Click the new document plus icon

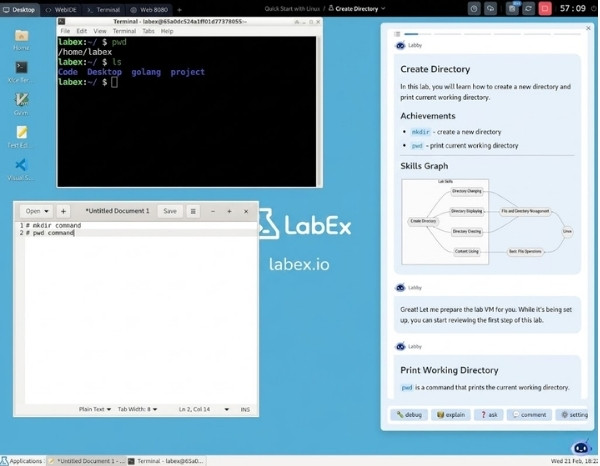point(63,211)
